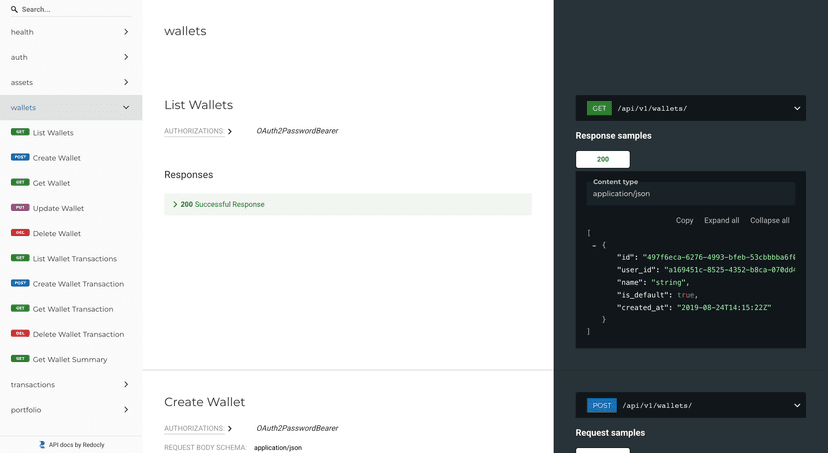Open Delete Wallet Transaction sidebar entry
Screen dimensions: 828x453
(x=78, y=334)
